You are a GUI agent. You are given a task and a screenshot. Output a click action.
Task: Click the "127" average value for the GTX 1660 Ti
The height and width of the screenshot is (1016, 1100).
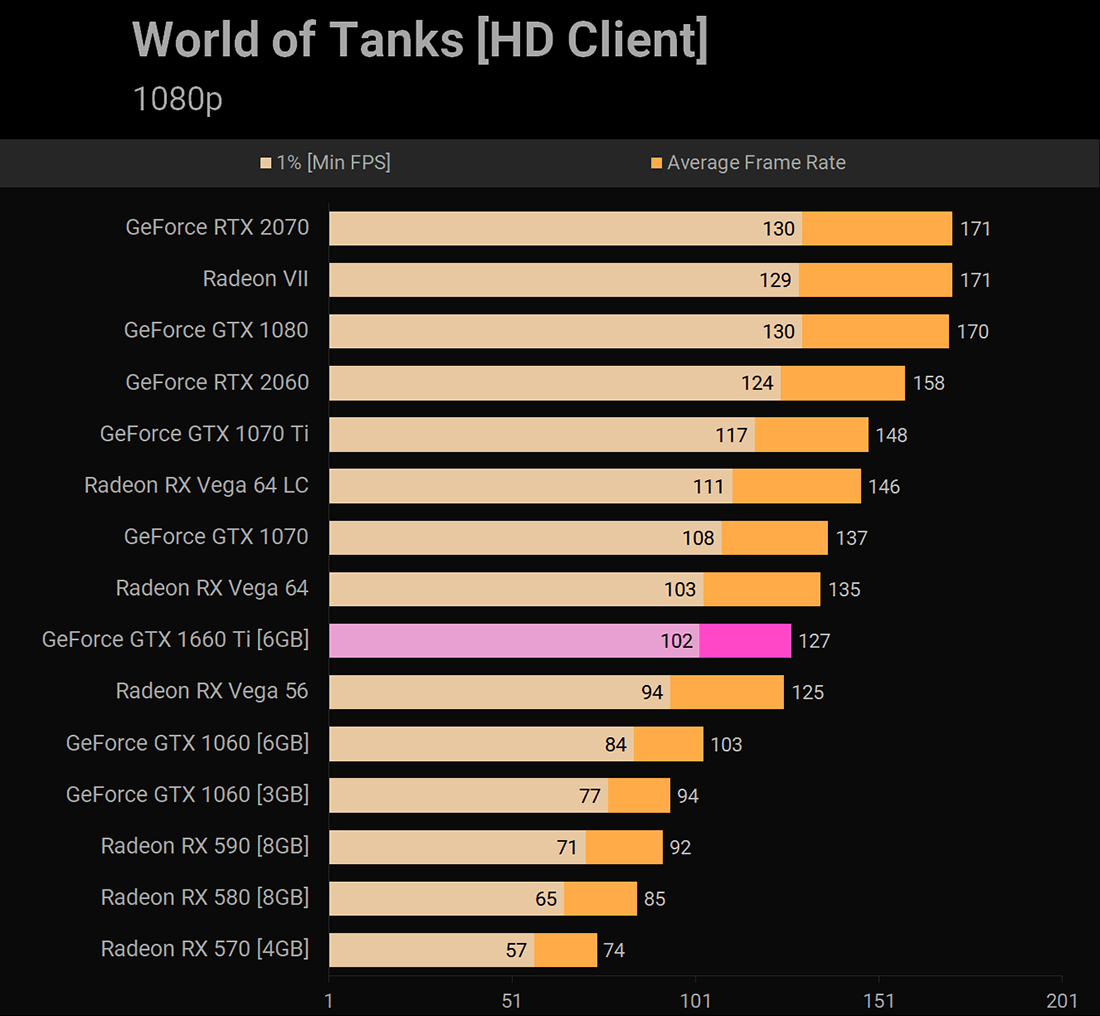[x=814, y=641]
